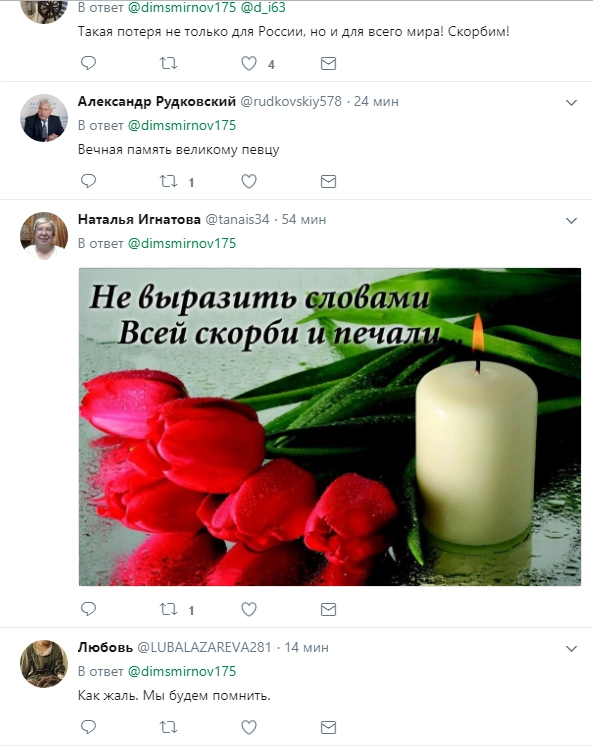Viewport: 593px width, 746px height.
Task: Open the 14 мин timestamp on Любовь's tweet
Action: 306,648
